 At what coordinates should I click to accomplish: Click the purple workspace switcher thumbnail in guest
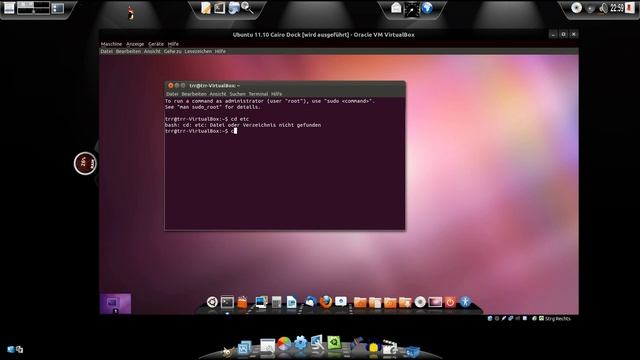point(116,304)
